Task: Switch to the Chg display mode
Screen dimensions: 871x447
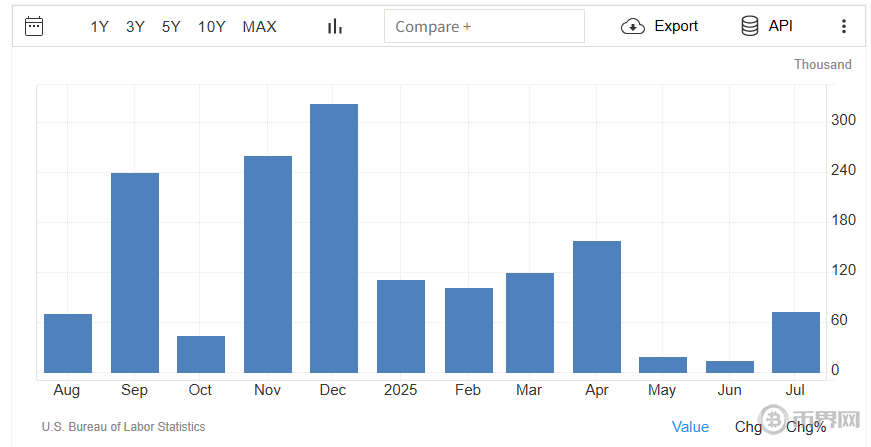Action: tap(748, 427)
